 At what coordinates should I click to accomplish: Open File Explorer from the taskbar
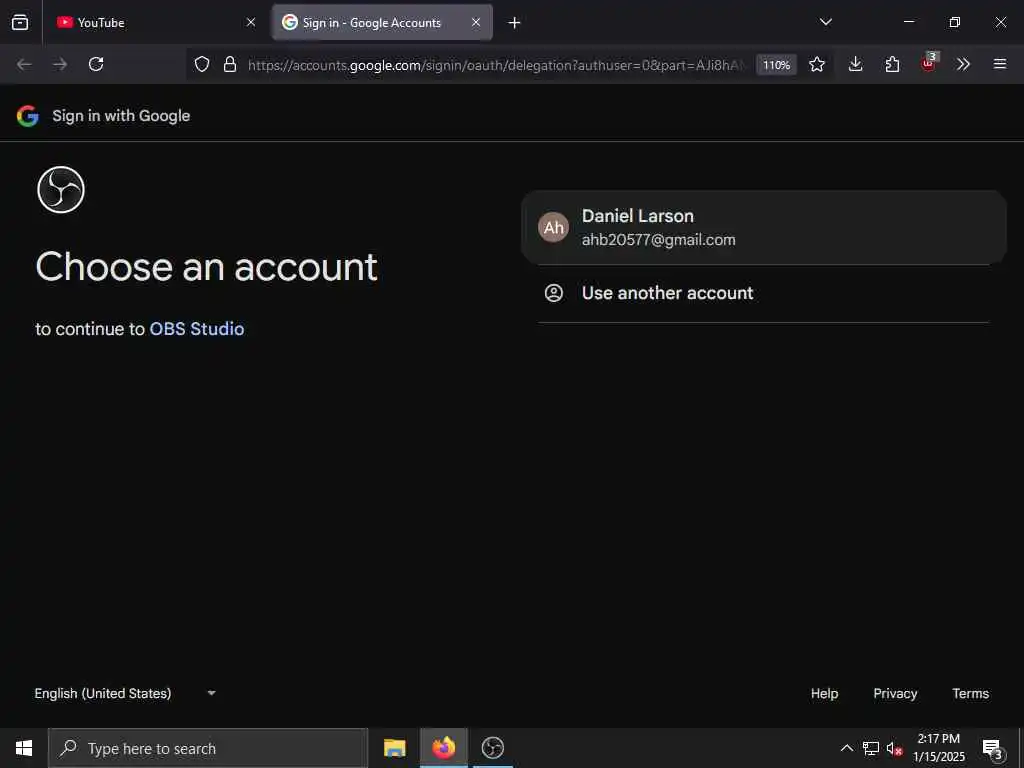pos(394,748)
